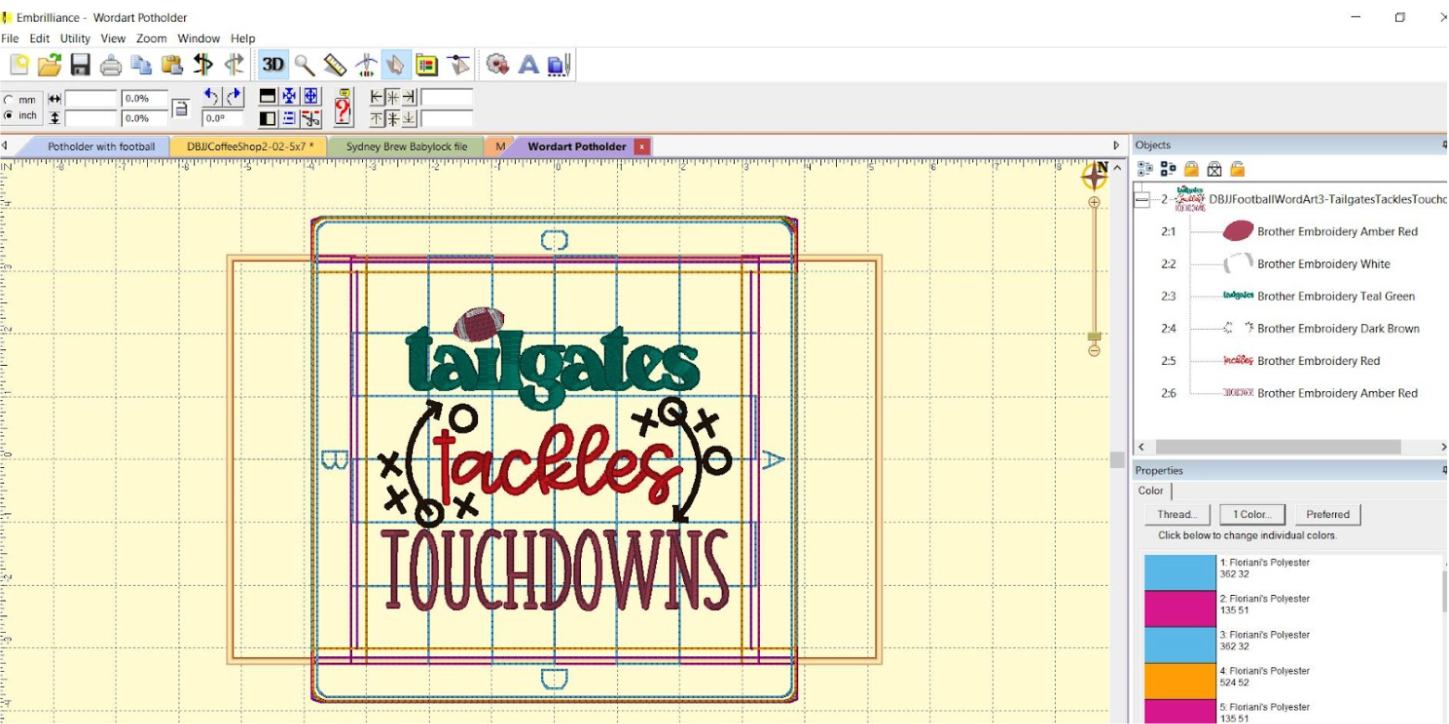The width and height of the screenshot is (1449, 724).
Task: Open a file with folder icon
Action: [x=49, y=65]
